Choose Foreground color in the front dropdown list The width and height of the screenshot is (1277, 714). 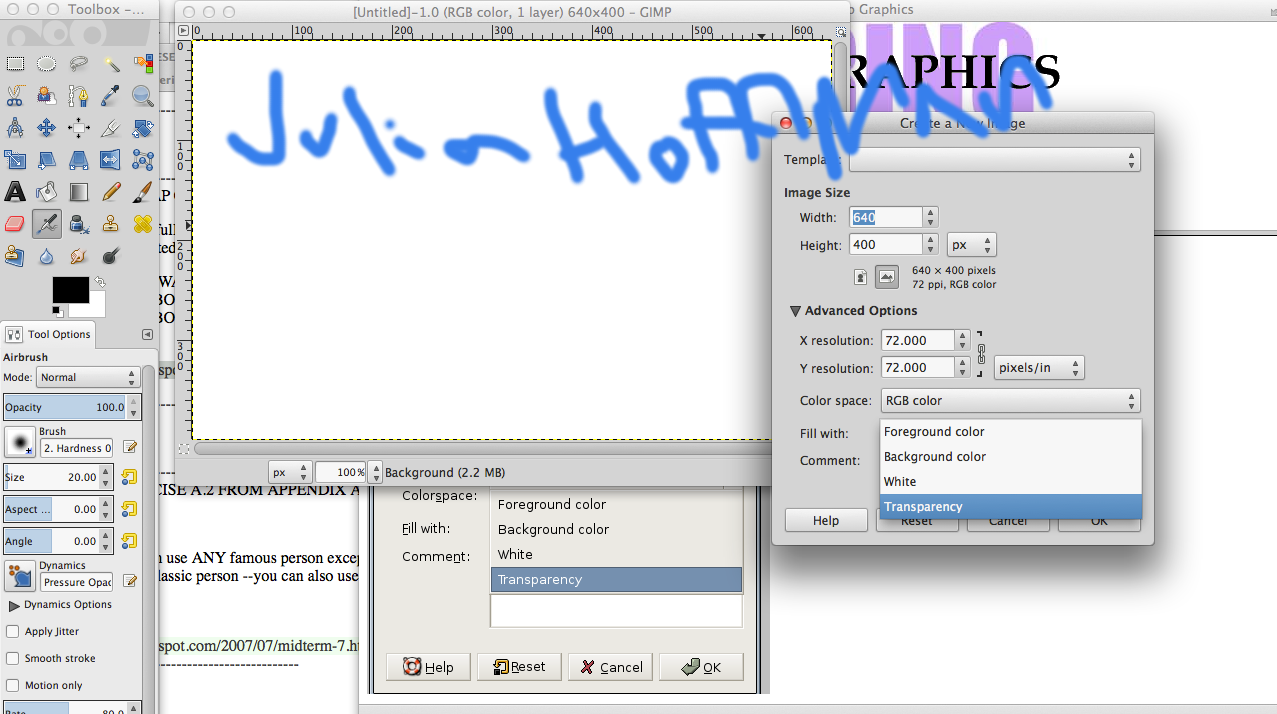pos(1011,432)
